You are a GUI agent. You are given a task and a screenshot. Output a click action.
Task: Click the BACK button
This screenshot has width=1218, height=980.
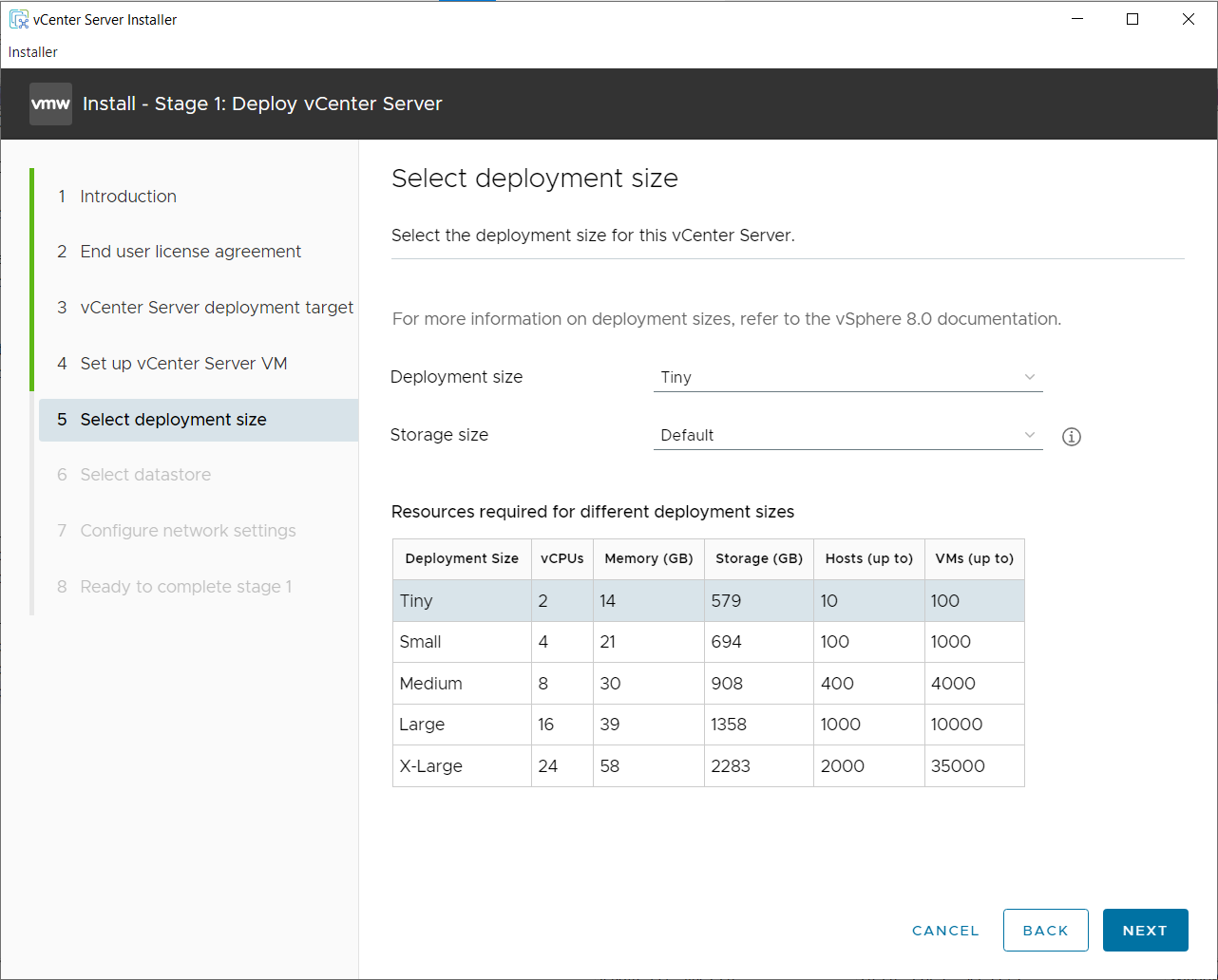(x=1045, y=931)
